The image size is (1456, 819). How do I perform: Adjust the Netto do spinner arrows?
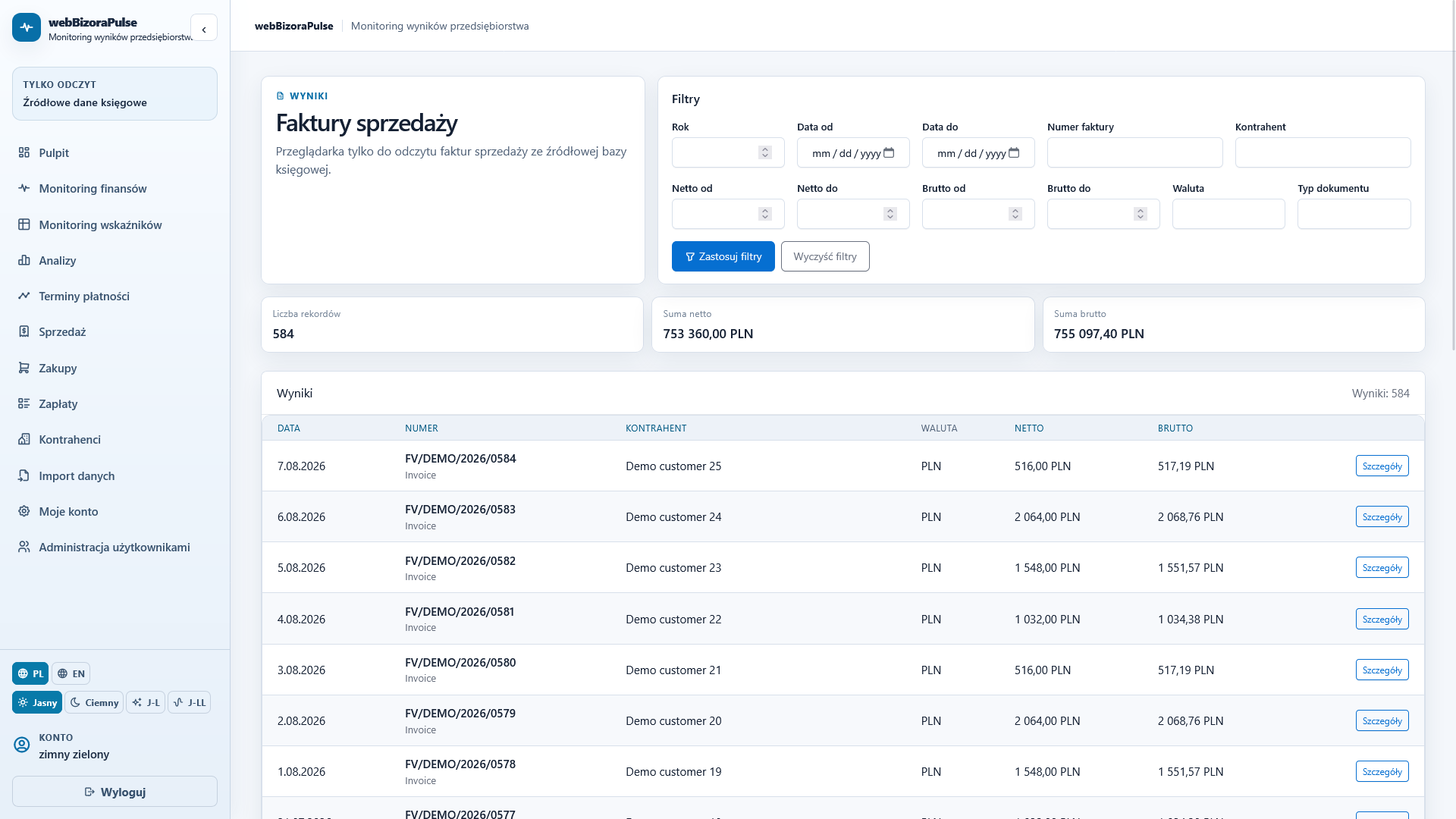(x=890, y=214)
